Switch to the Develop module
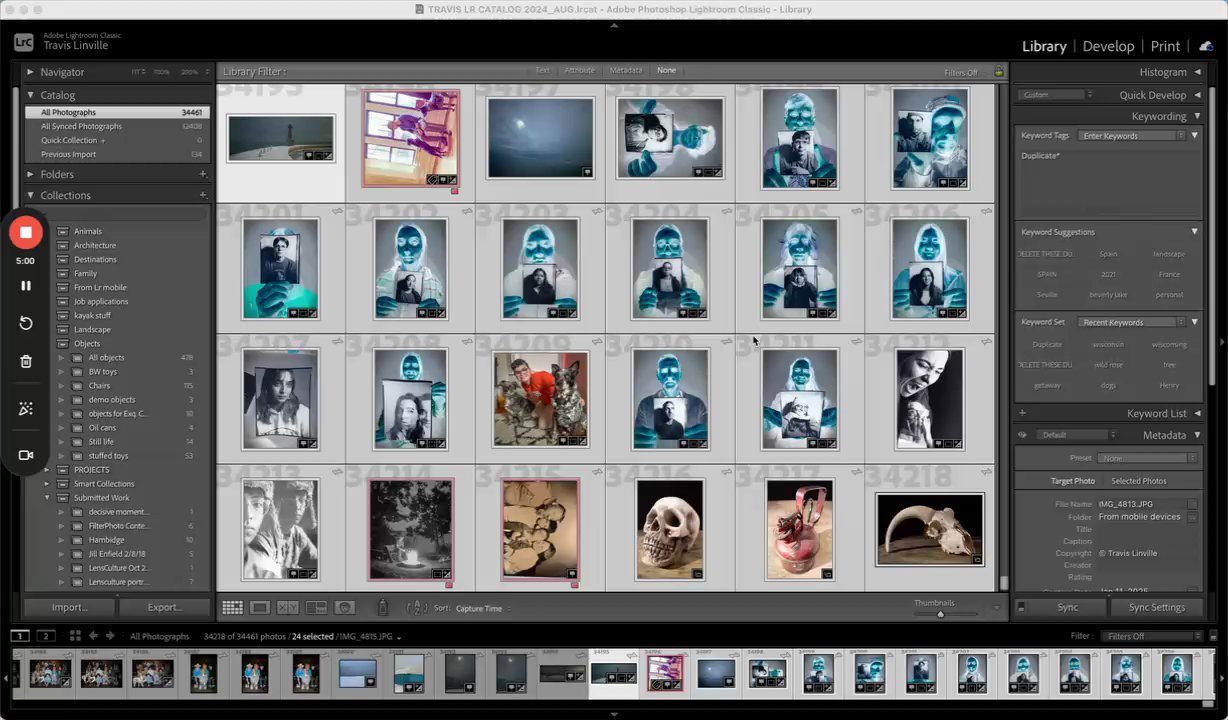 [1108, 46]
